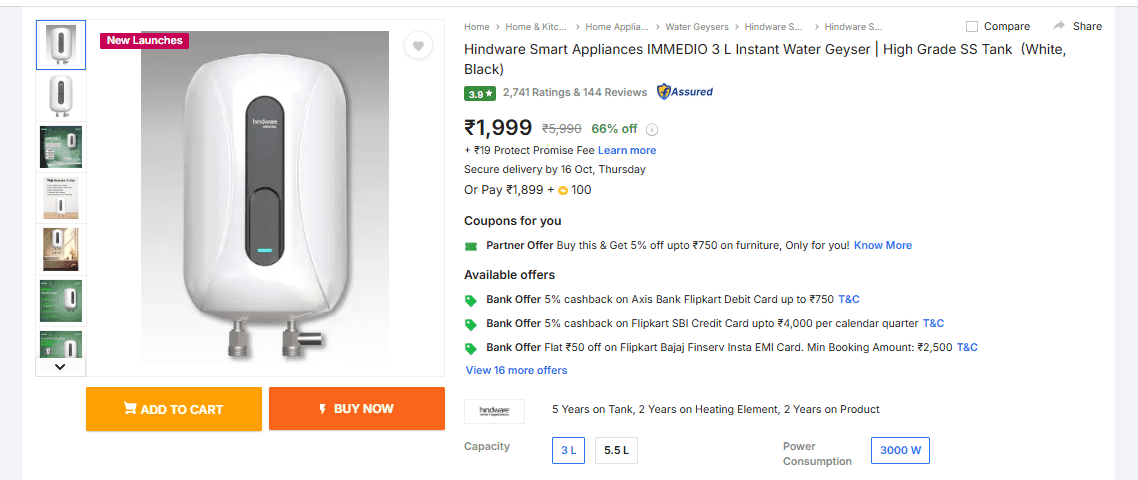Click the heart wishlist icon
This screenshot has height=480, width=1138.
point(418,46)
